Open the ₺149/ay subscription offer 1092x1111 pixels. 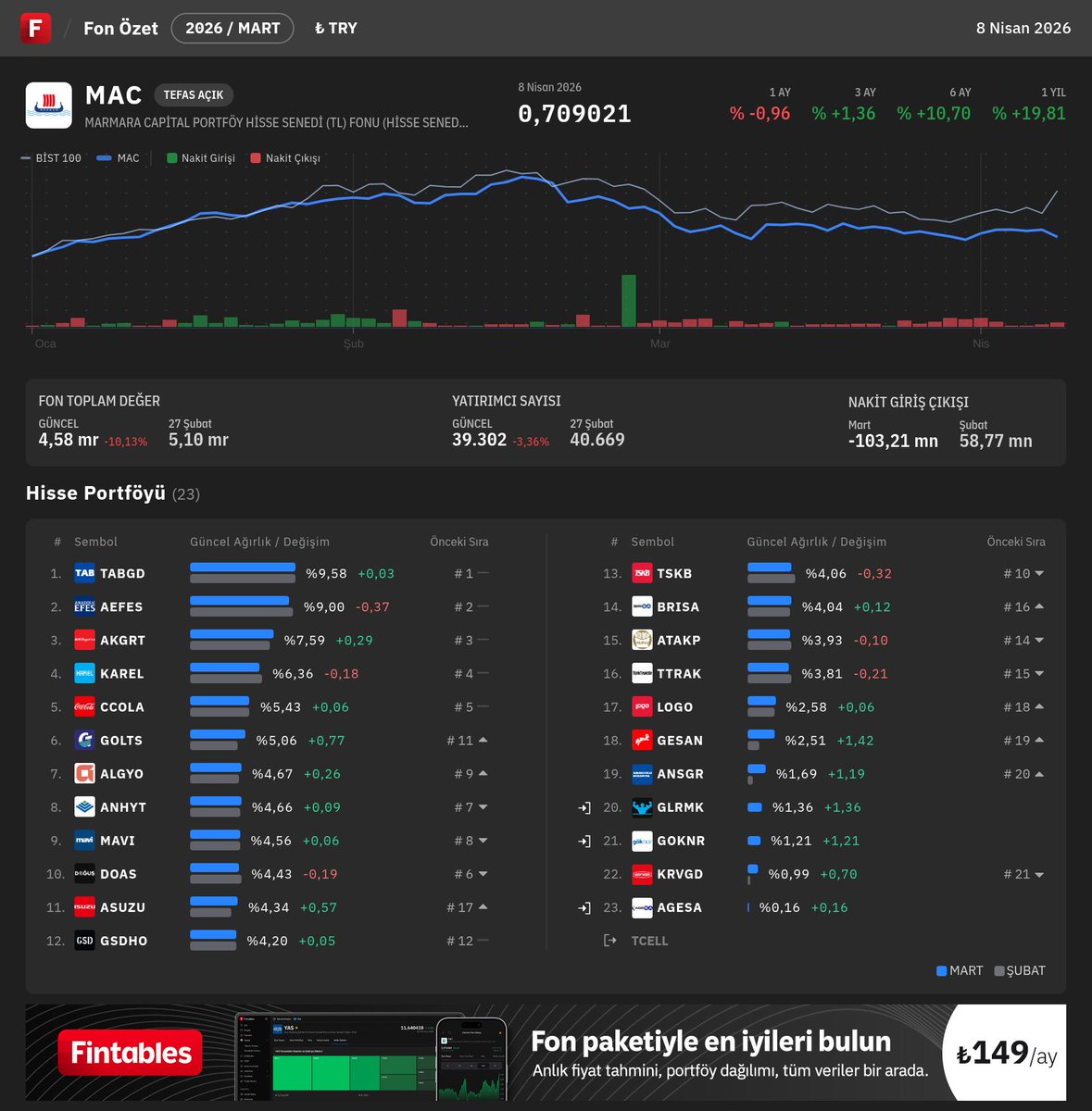(x=1005, y=1053)
